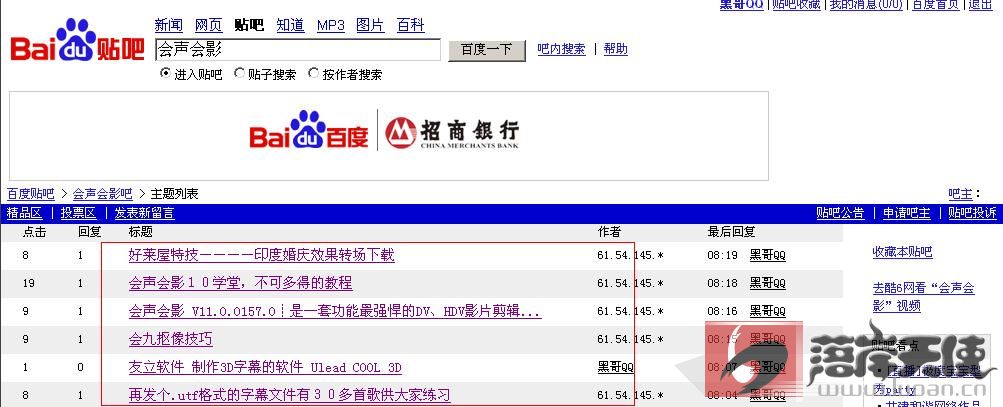The image size is (1003, 407).
Task: Go to 百度首页 at top
Action: (935, 4)
